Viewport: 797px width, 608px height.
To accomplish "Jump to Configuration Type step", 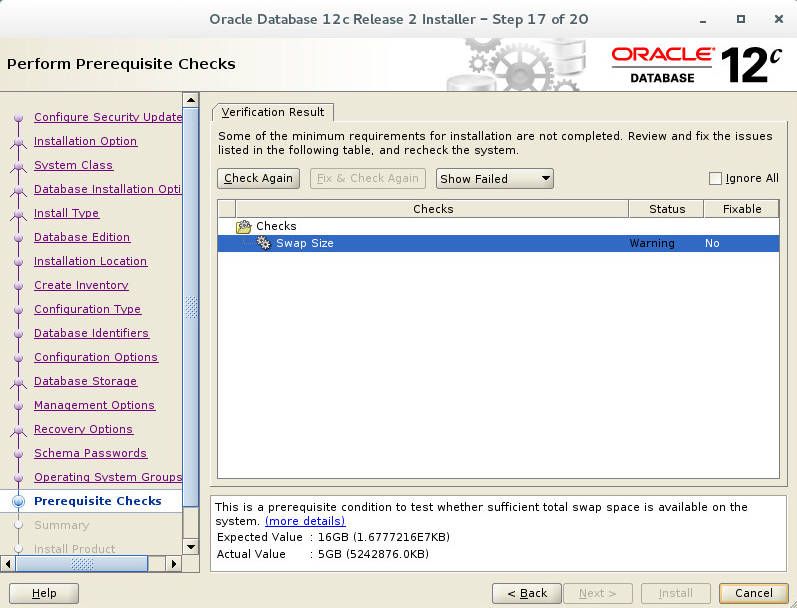I will [87, 309].
